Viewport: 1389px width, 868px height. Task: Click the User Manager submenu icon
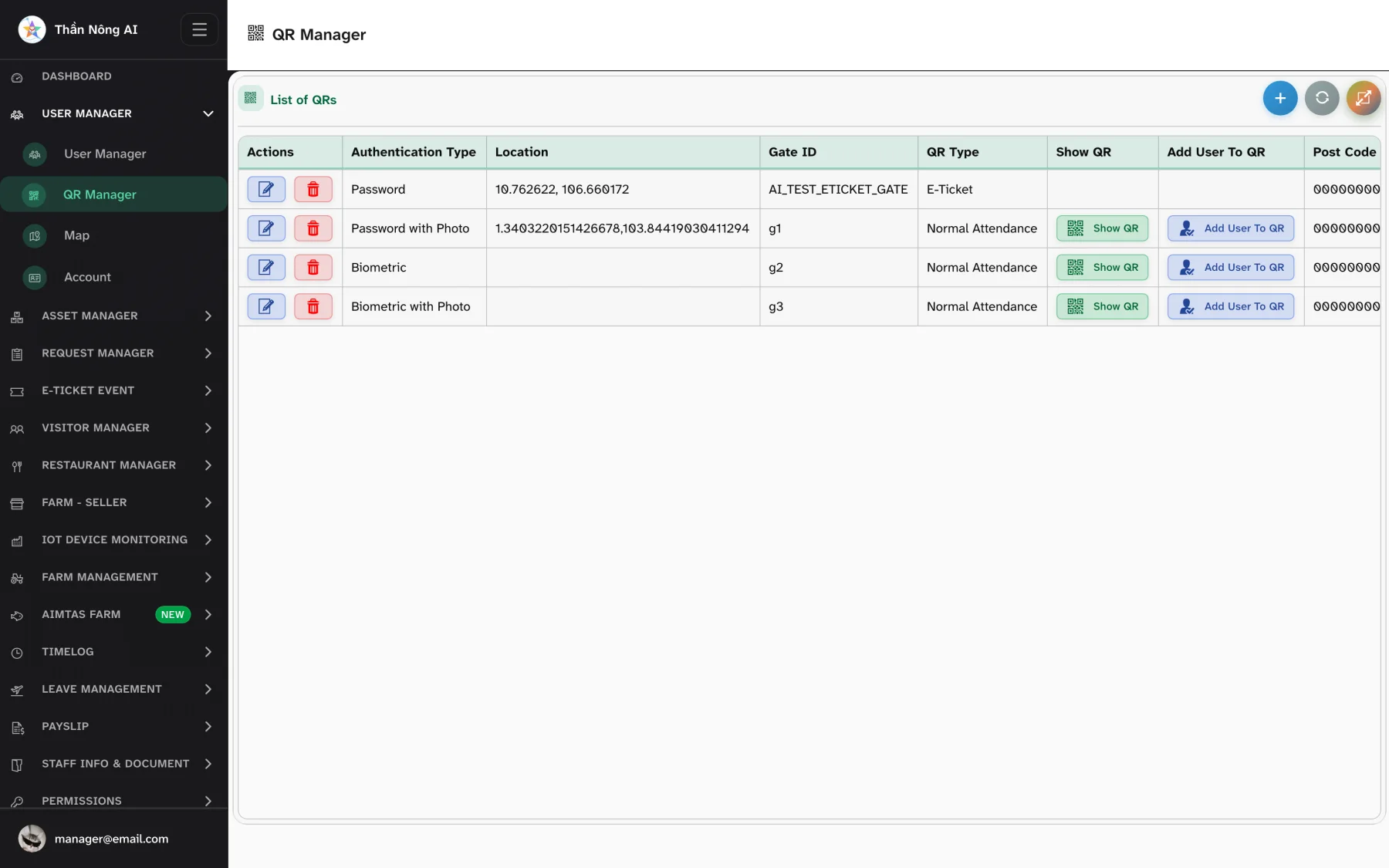pyautogui.click(x=35, y=154)
